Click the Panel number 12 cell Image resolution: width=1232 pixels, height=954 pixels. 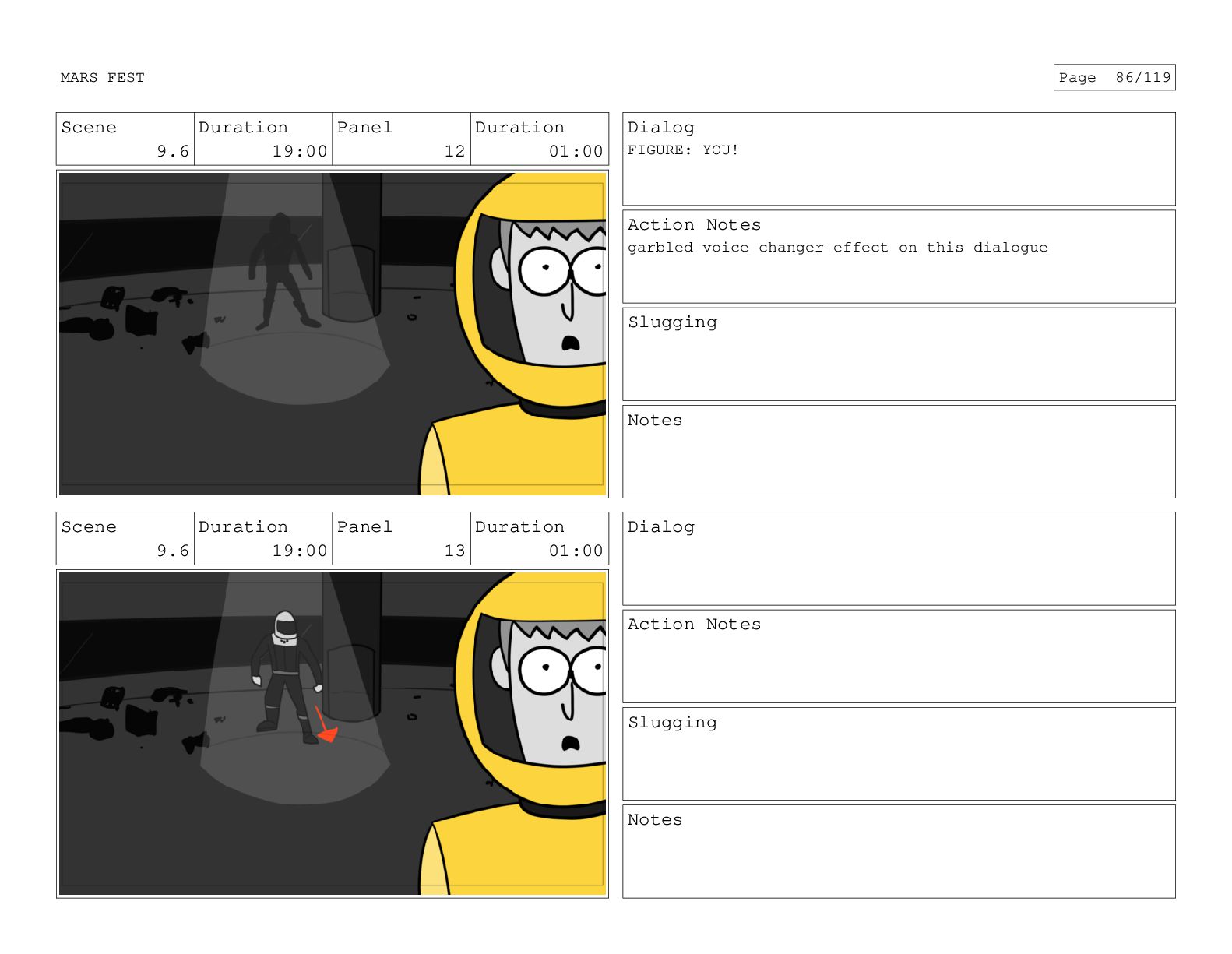[401, 139]
